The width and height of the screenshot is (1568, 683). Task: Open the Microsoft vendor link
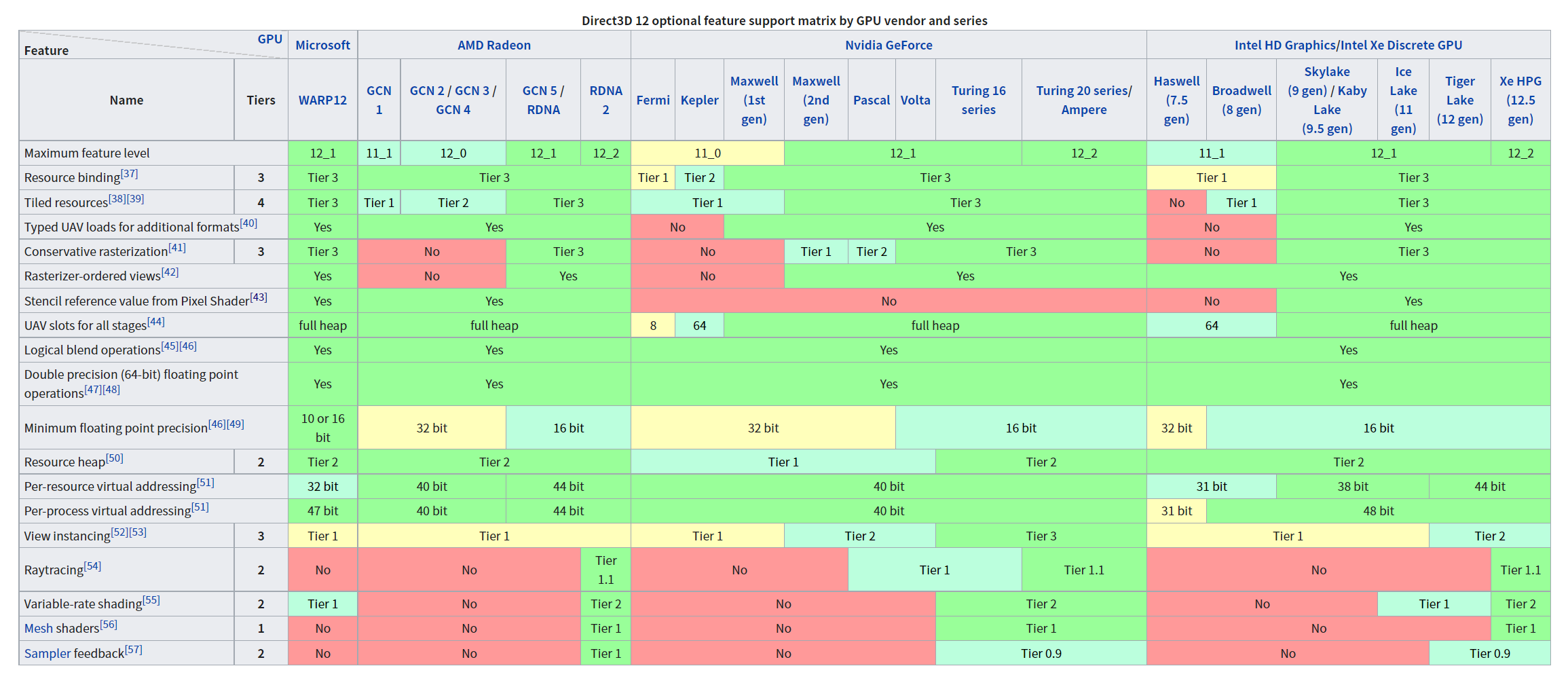pos(322,45)
